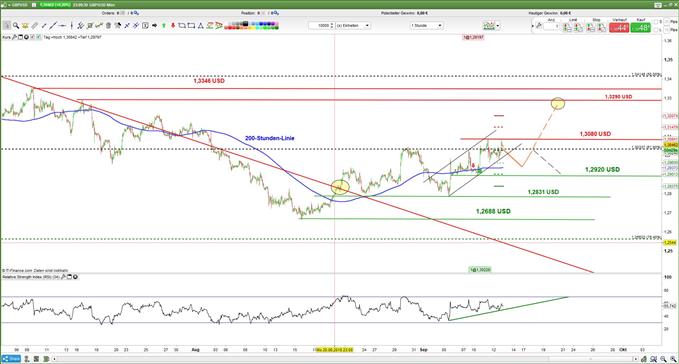Click the Anz order count field

(x=552, y=26)
